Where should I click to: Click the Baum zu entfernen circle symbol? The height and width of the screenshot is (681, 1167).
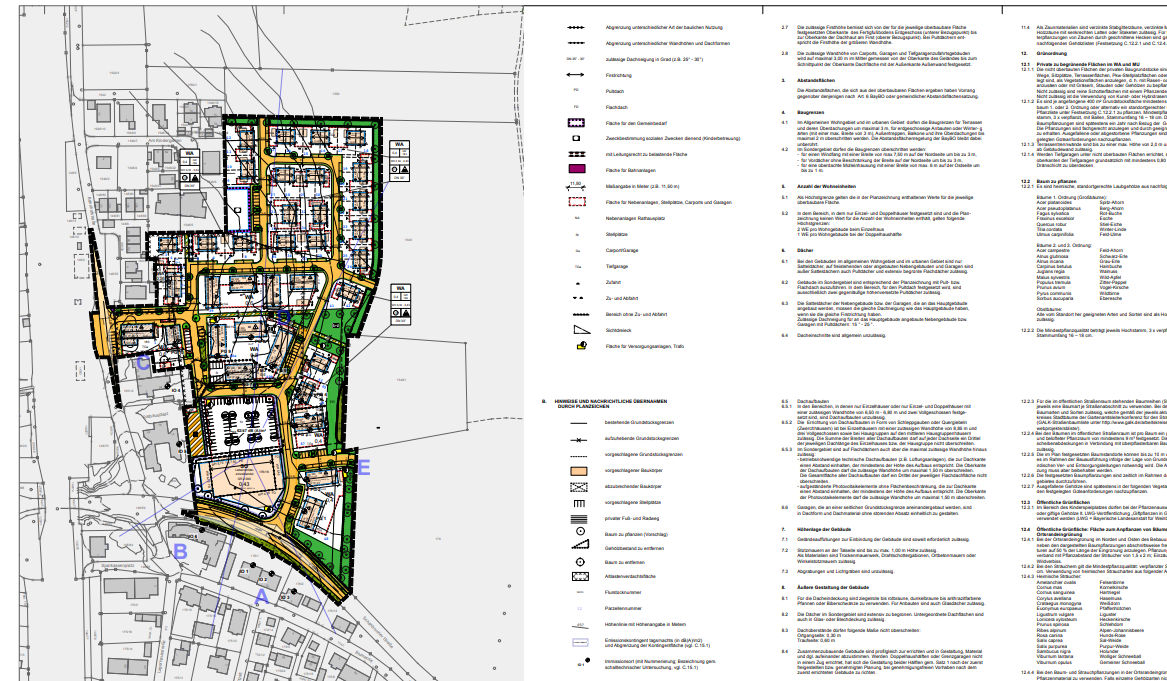[581, 562]
